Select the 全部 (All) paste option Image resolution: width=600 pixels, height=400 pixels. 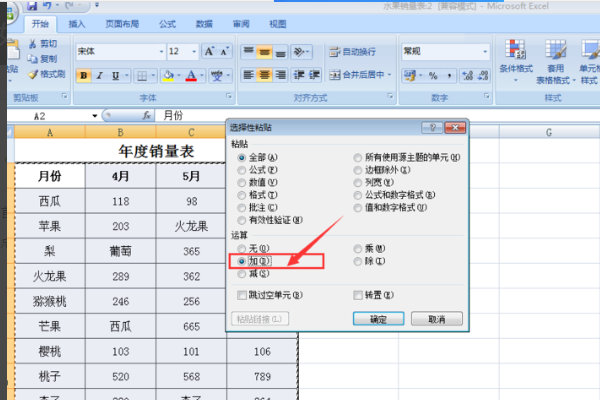[x=241, y=157]
